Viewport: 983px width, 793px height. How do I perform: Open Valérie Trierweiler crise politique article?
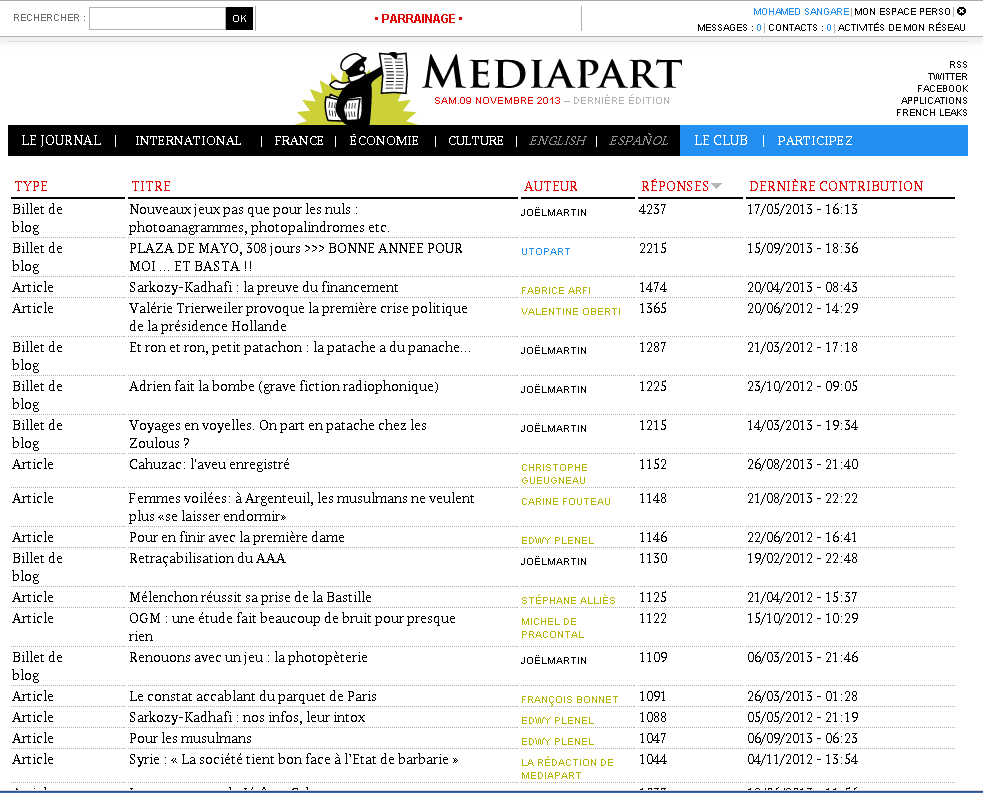coord(298,317)
